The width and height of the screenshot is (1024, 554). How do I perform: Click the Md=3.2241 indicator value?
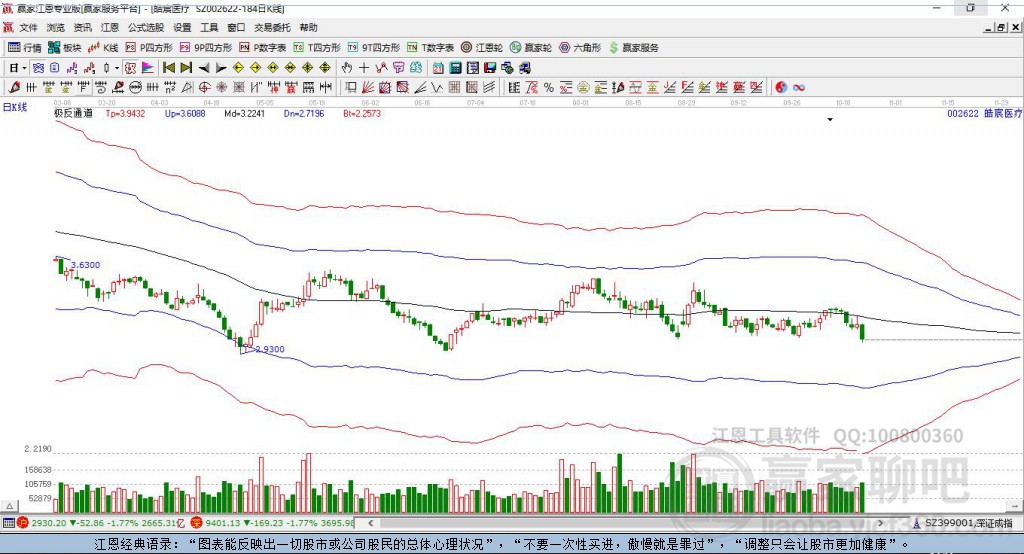[245, 114]
